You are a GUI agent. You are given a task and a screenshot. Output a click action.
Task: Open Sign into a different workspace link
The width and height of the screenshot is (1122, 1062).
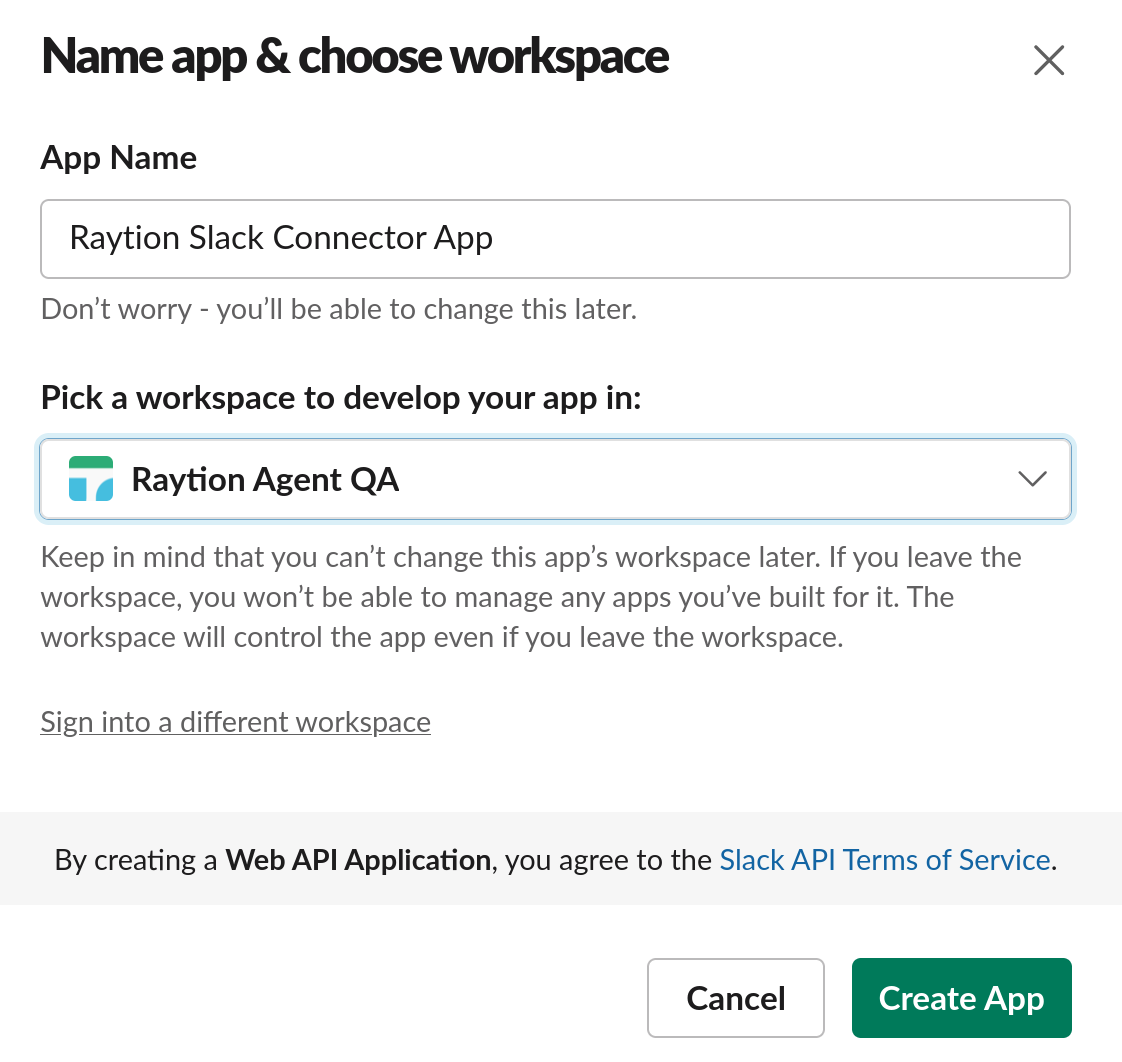235,722
